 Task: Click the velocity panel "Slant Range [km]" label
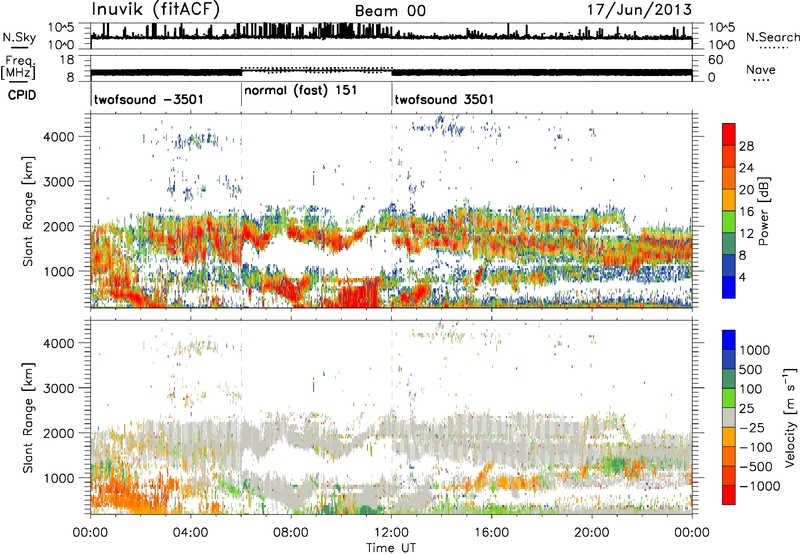28,417
